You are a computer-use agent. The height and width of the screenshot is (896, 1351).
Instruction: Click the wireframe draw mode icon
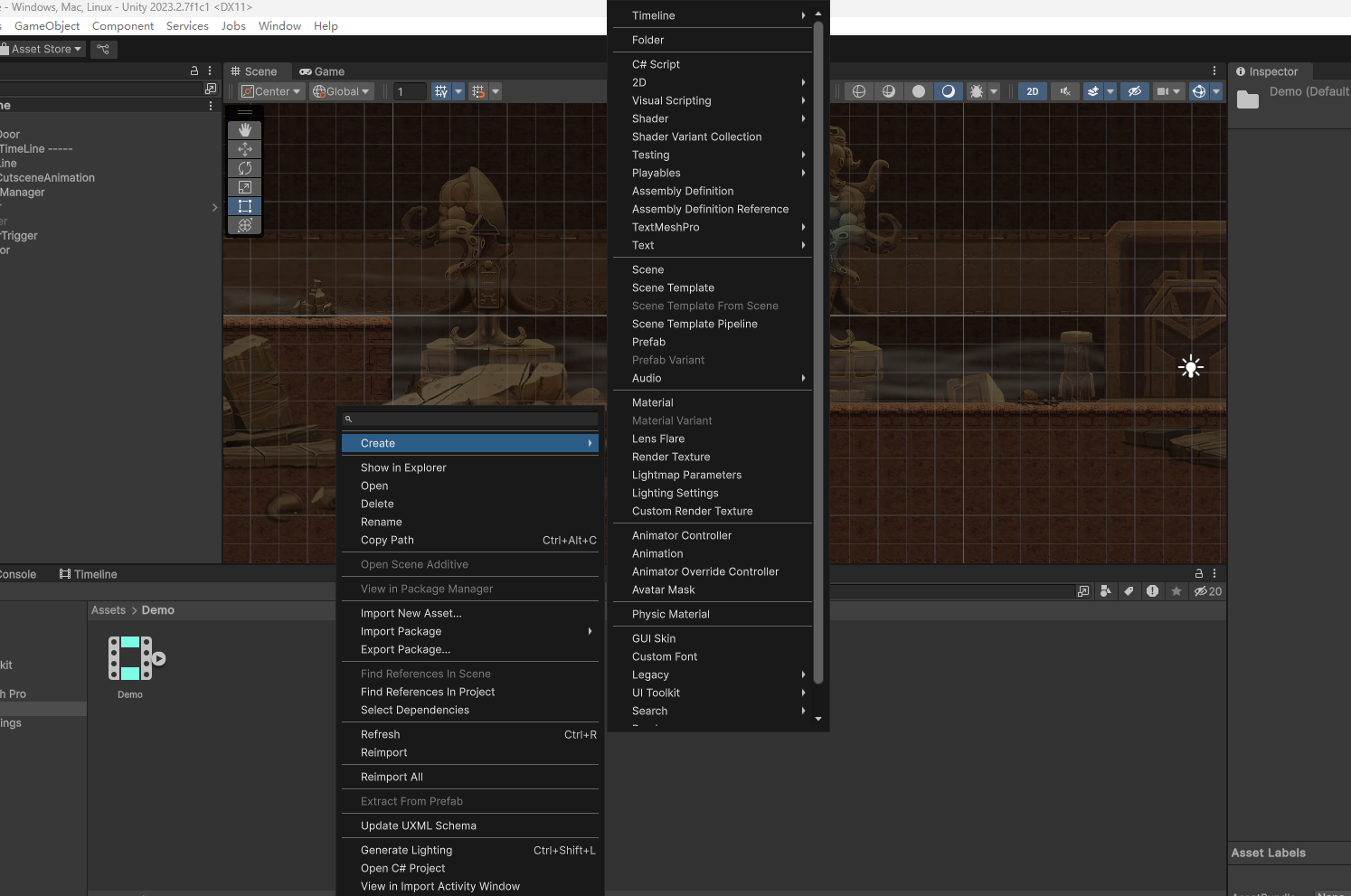(859, 91)
